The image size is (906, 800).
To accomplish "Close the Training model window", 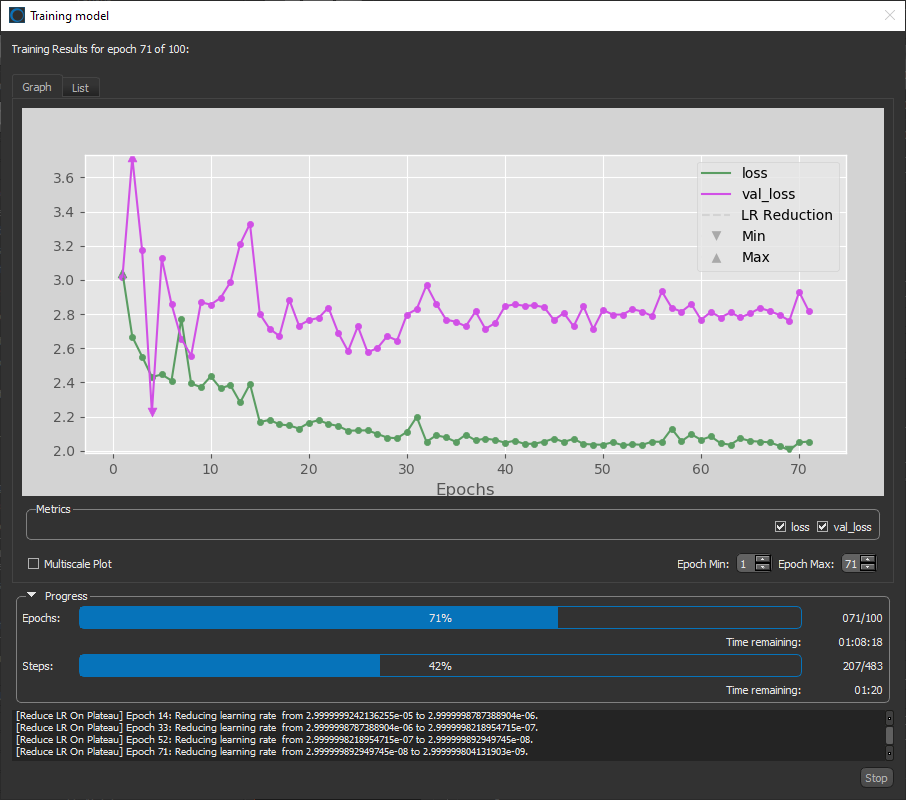I will click(x=889, y=15).
